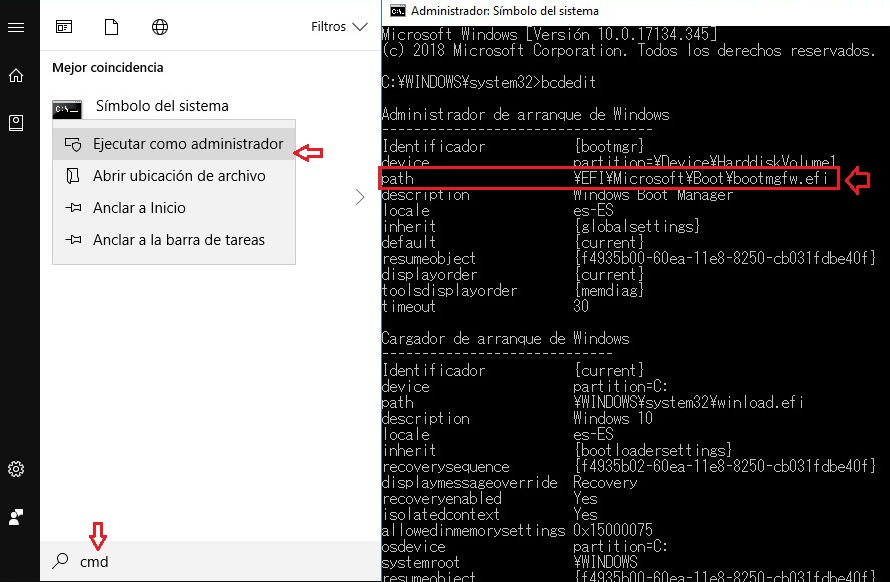Image resolution: width=890 pixels, height=582 pixels.
Task: Click the magnifier search icon
Action: (60, 561)
